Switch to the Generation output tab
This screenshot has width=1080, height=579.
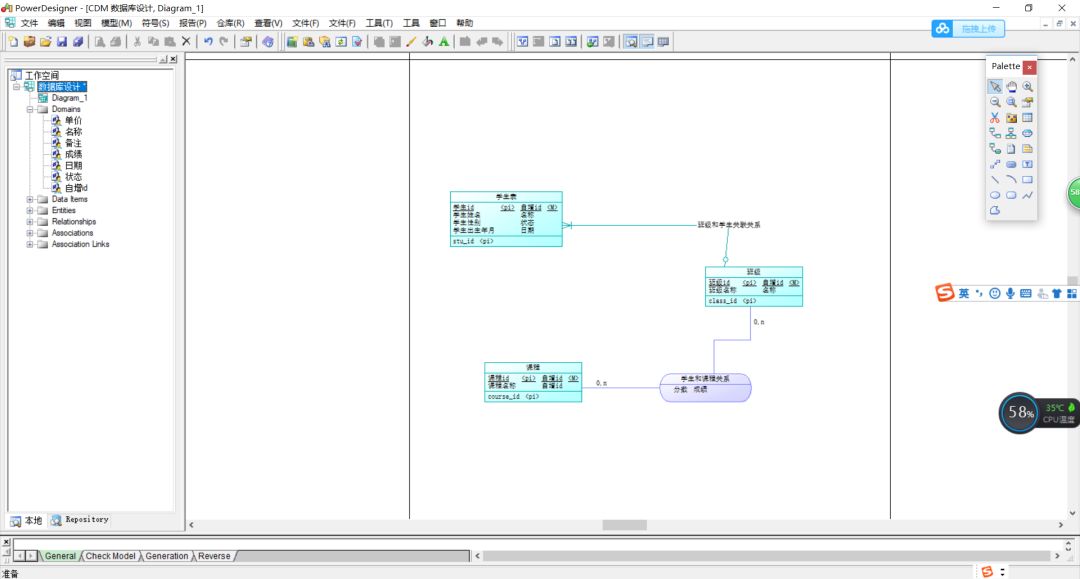[x=167, y=556]
